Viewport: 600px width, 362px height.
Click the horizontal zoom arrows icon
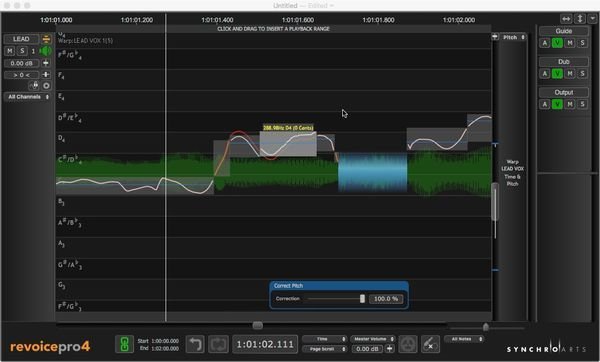click(566, 18)
